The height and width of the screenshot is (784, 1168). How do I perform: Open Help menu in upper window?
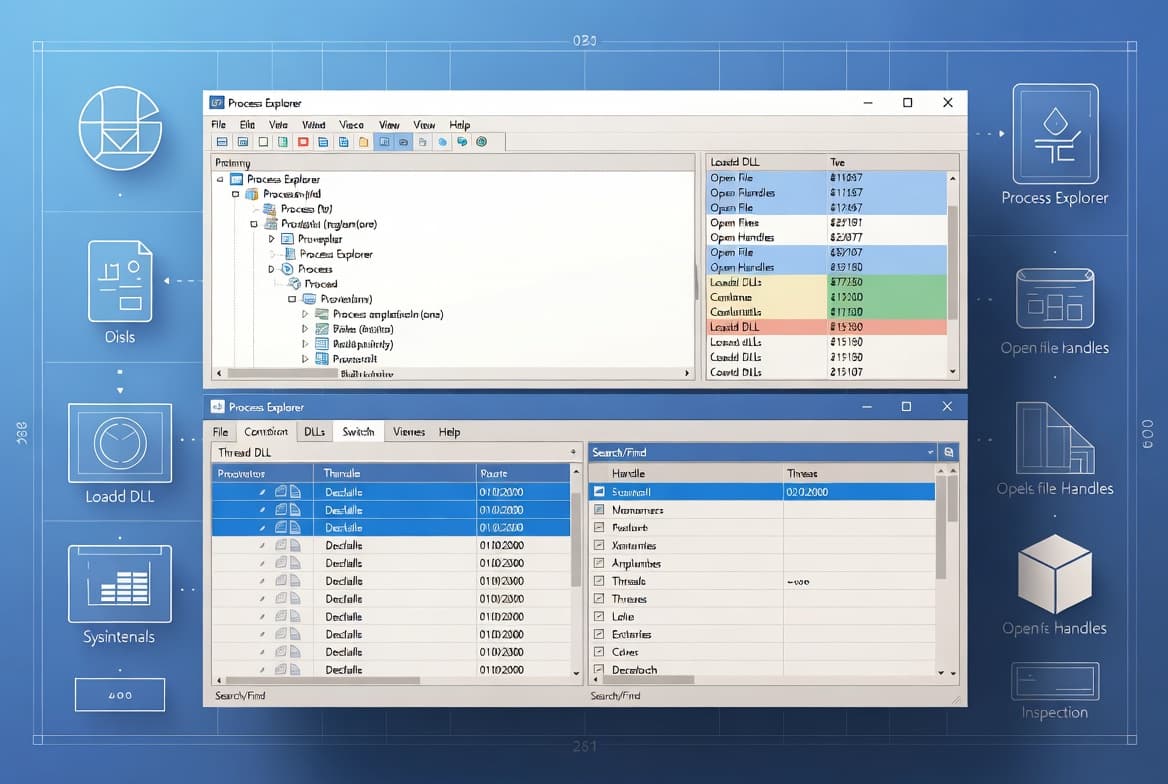[x=460, y=124]
